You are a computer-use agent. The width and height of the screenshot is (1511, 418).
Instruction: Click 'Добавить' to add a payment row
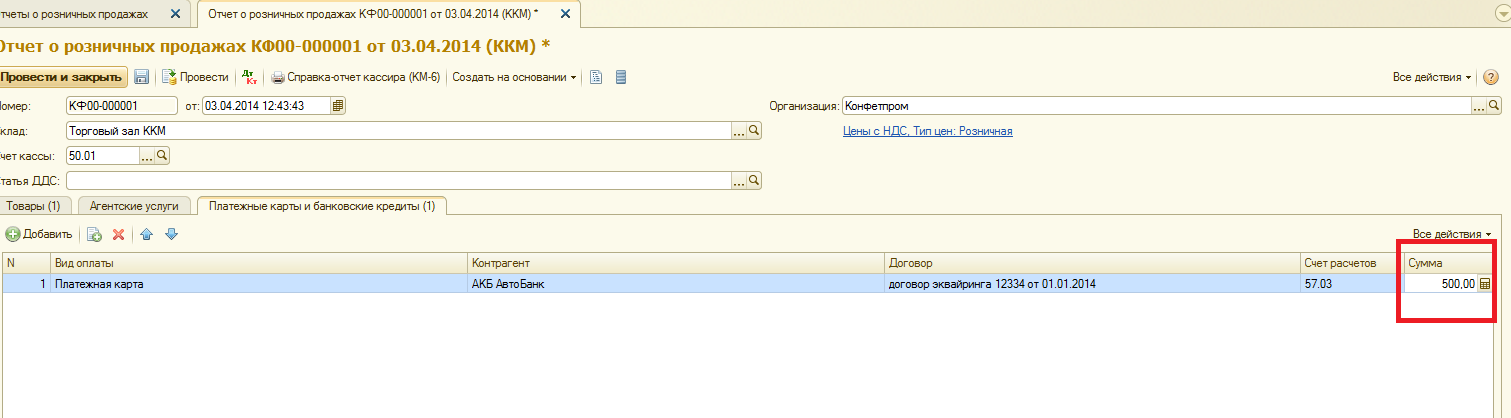tap(39, 234)
